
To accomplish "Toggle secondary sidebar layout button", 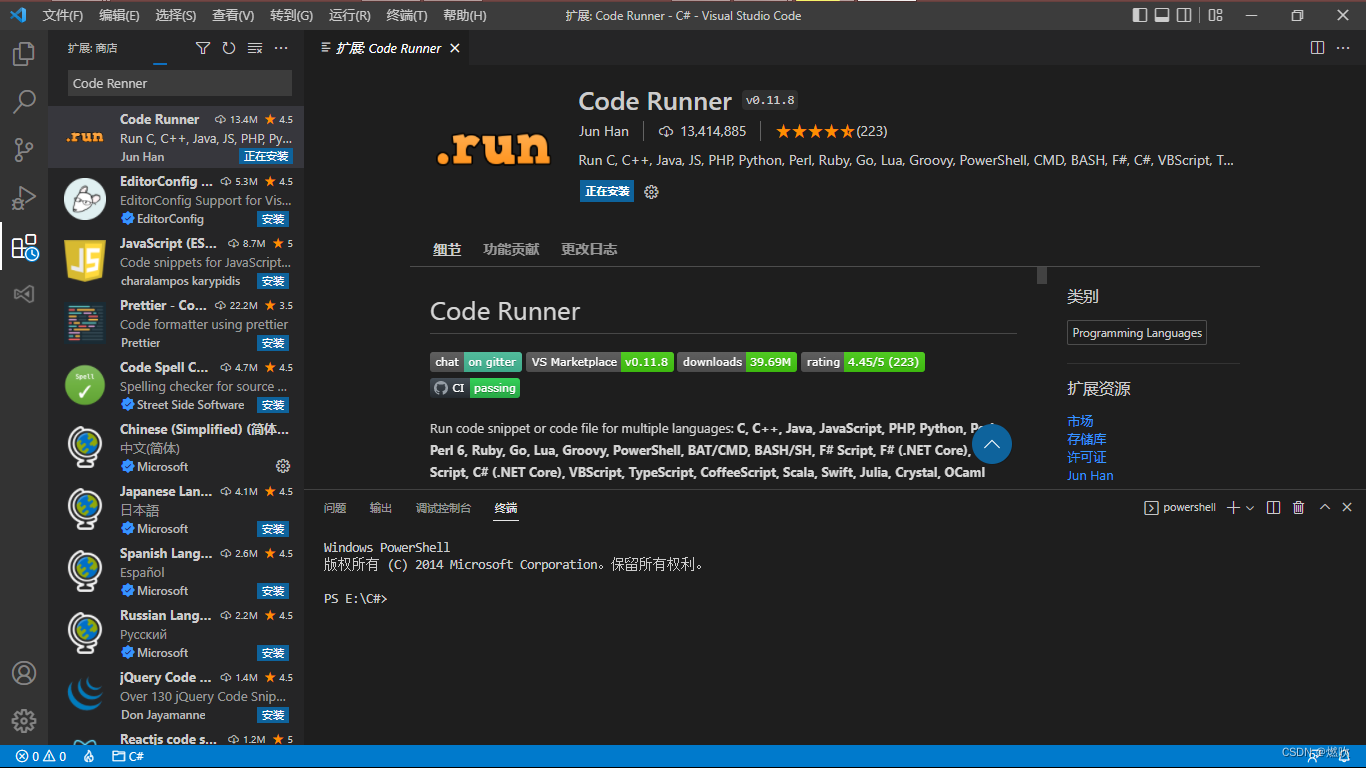I will (1184, 15).
